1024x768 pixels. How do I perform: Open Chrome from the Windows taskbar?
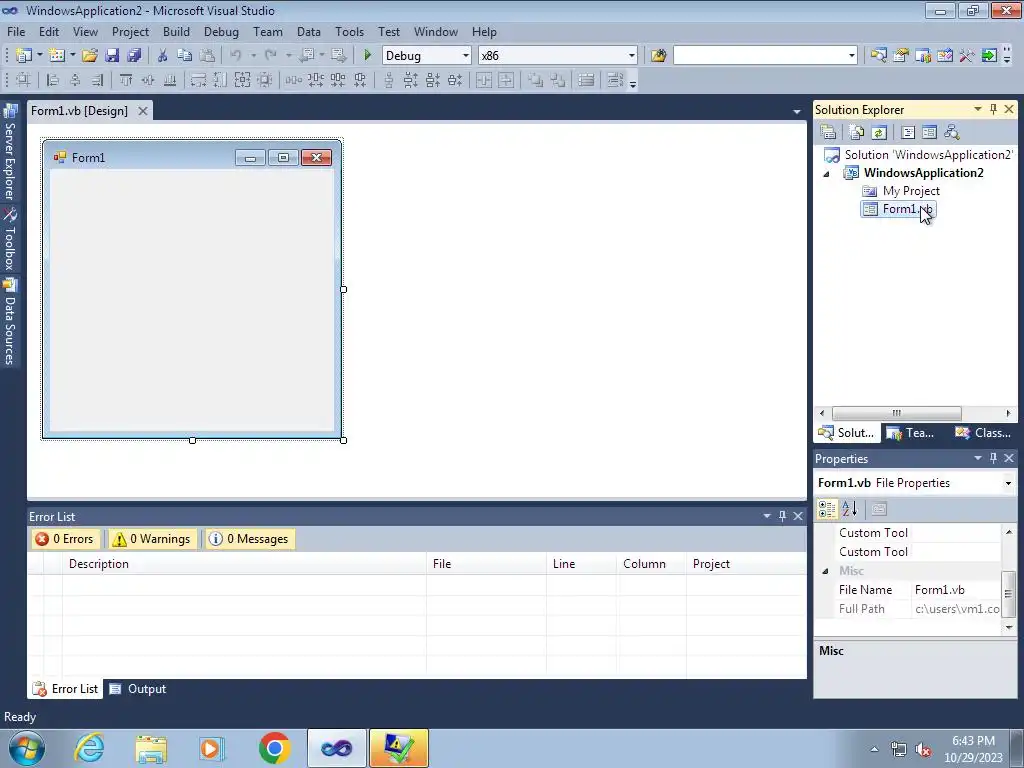pyautogui.click(x=274, y=748)
